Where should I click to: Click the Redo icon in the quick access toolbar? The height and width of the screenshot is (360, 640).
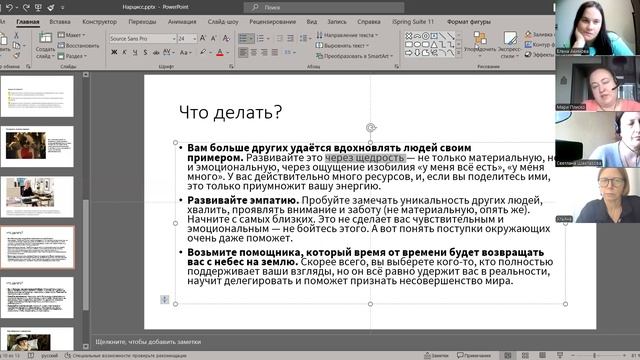click(x=26, y=7)
